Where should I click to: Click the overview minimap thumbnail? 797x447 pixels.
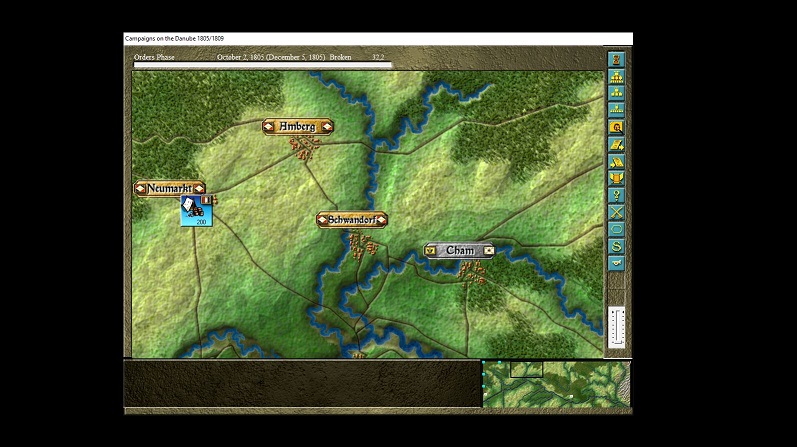point(557,384)
